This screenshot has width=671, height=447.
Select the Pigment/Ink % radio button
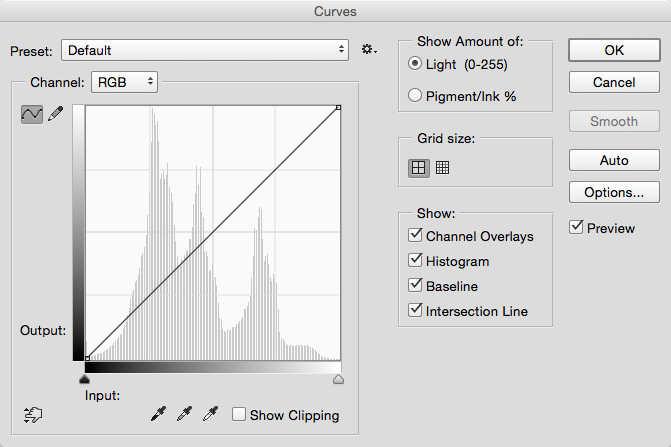(415, 95)
